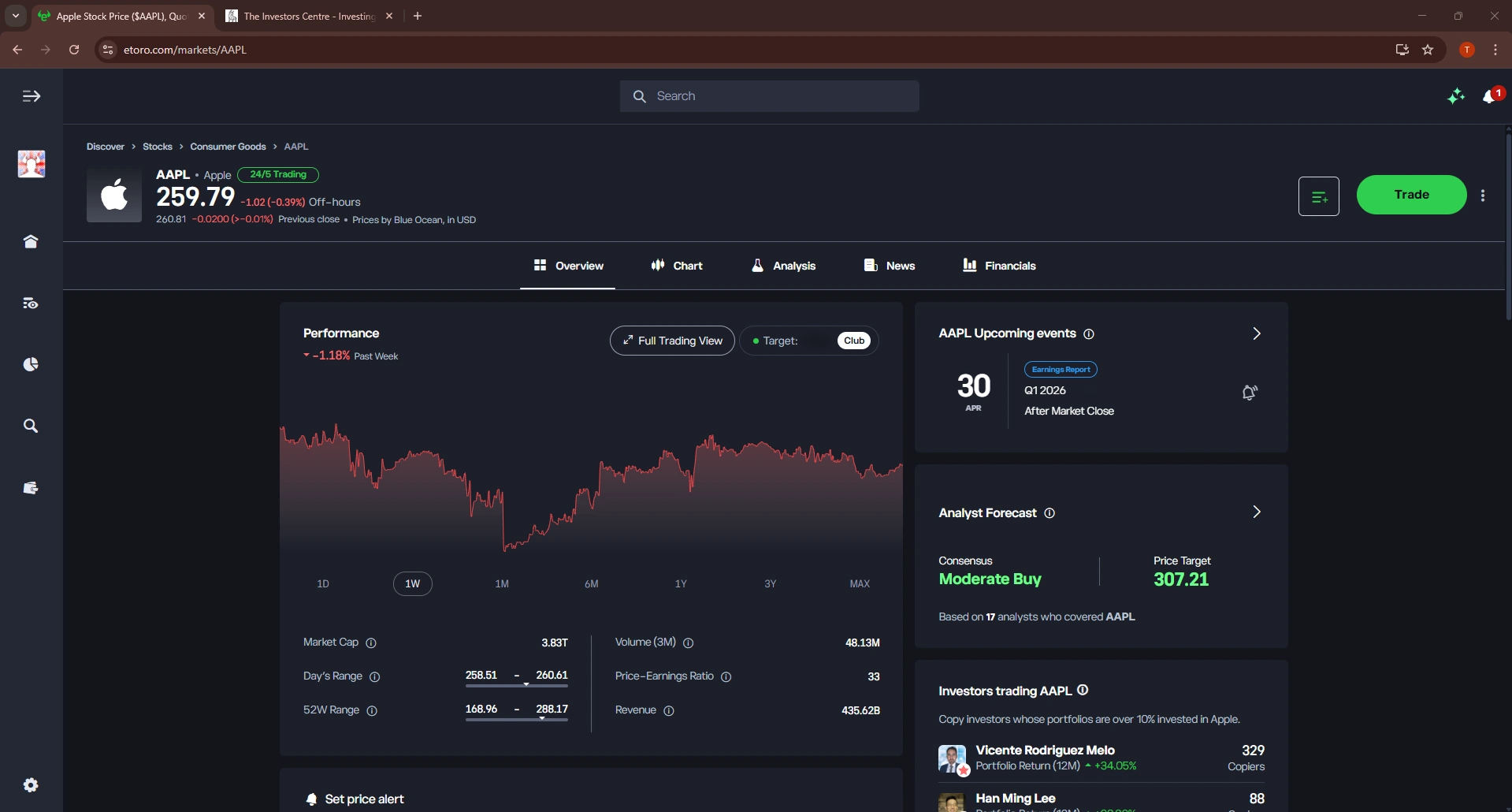This screenshot has height=812, width=1512.
Task: Click the etoro.com address bar URL
Action: (x=185, y=50)
